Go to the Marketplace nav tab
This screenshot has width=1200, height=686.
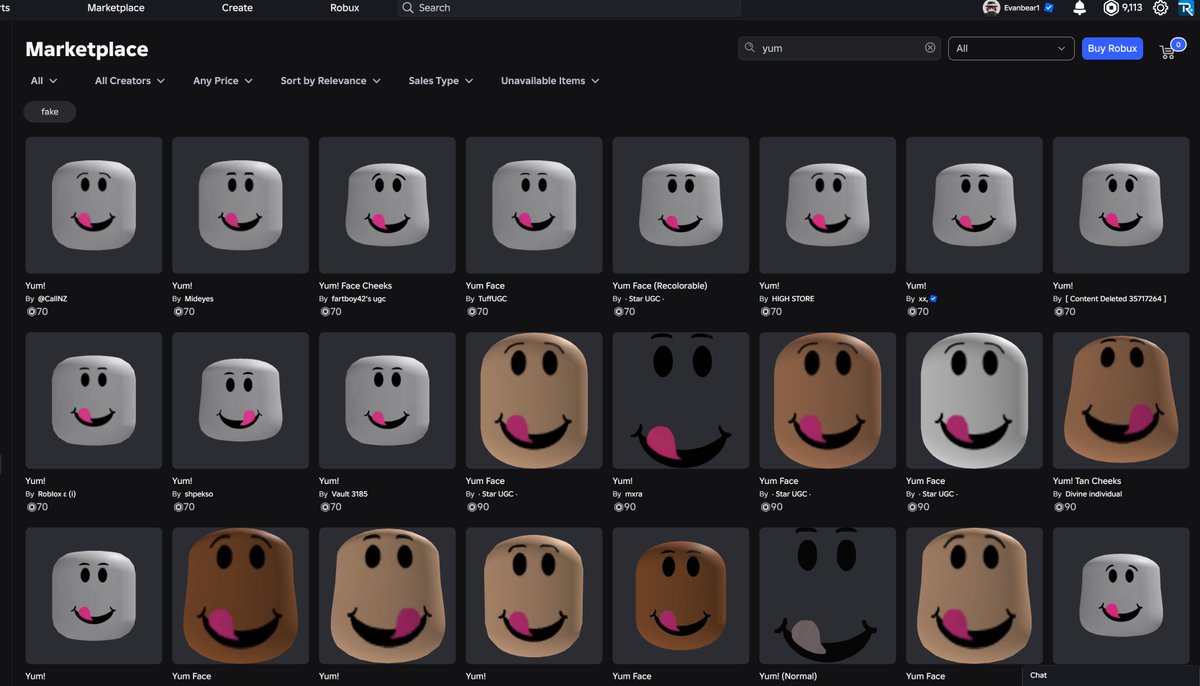coord(116,8)
